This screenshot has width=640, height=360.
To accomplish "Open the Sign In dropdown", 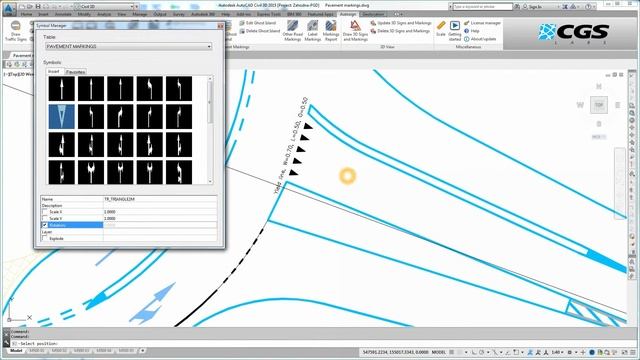I will 541,7.
